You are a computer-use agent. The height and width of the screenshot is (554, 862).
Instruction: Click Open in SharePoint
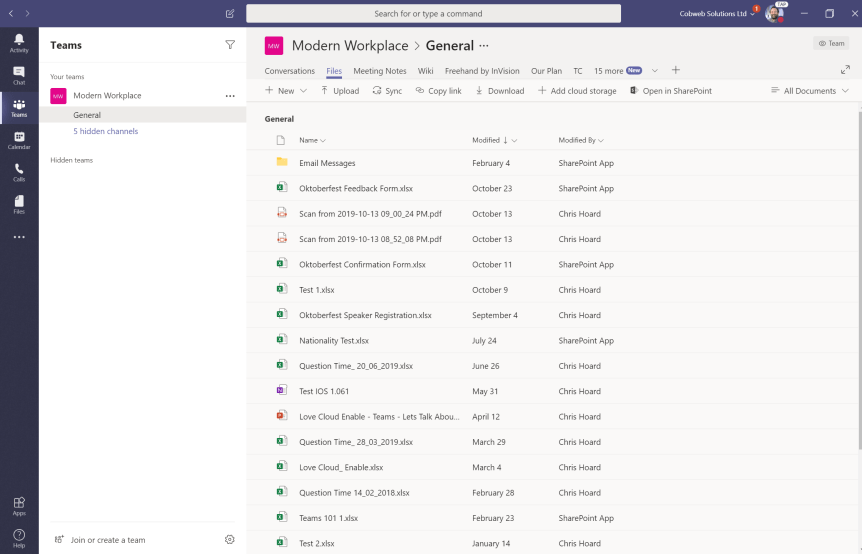(x=671, y=91)
